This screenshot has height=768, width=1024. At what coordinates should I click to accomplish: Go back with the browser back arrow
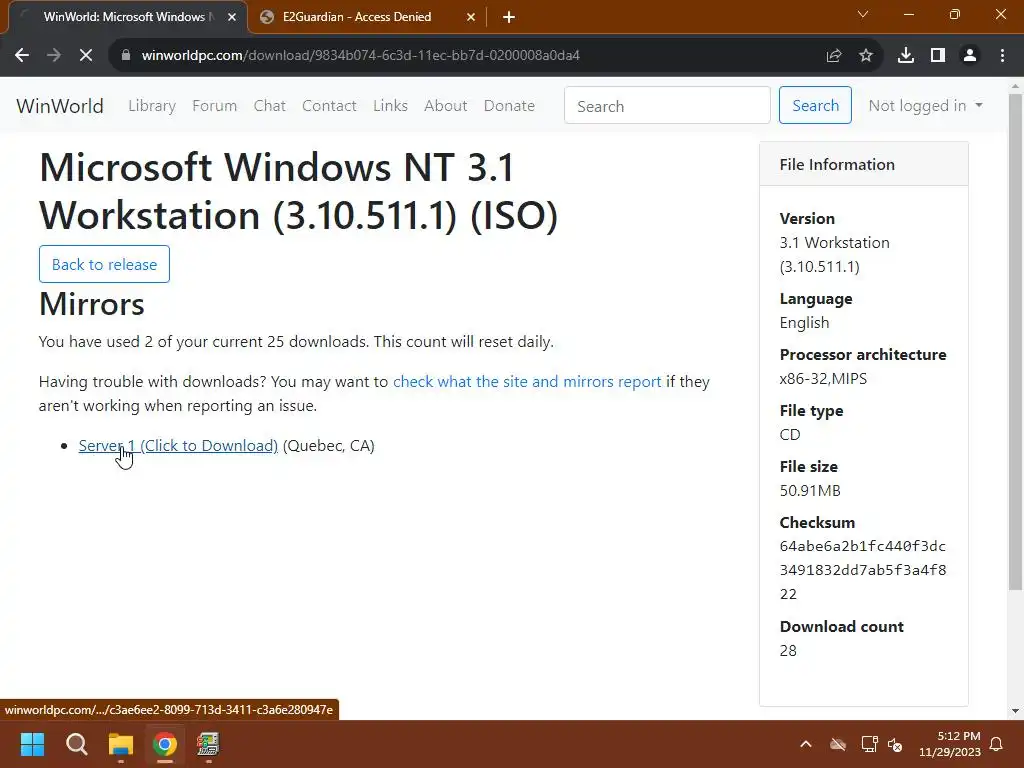(22, 56)
